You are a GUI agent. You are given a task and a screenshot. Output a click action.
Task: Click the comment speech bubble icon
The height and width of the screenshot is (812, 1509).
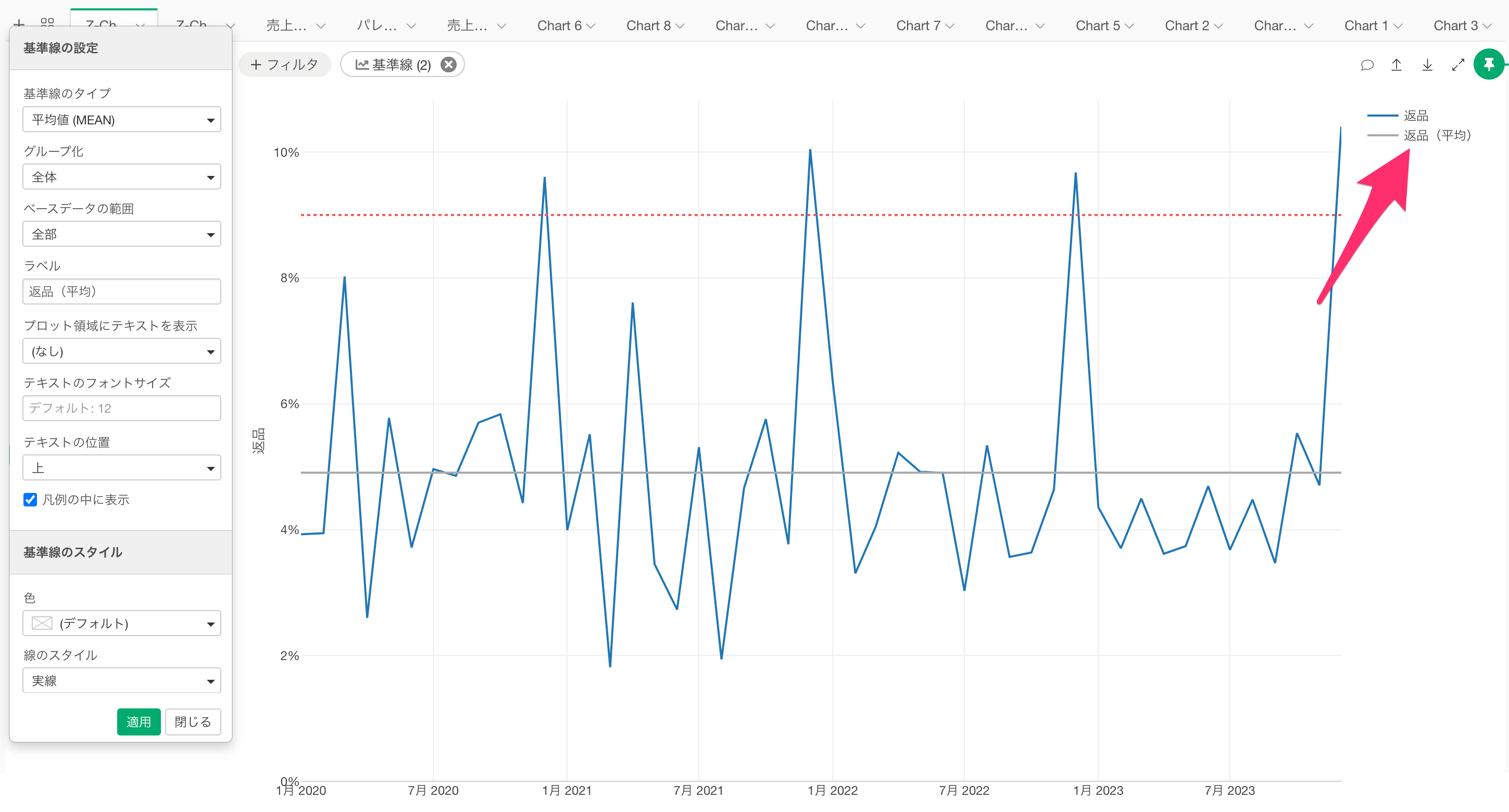(x=1367, y=65)
